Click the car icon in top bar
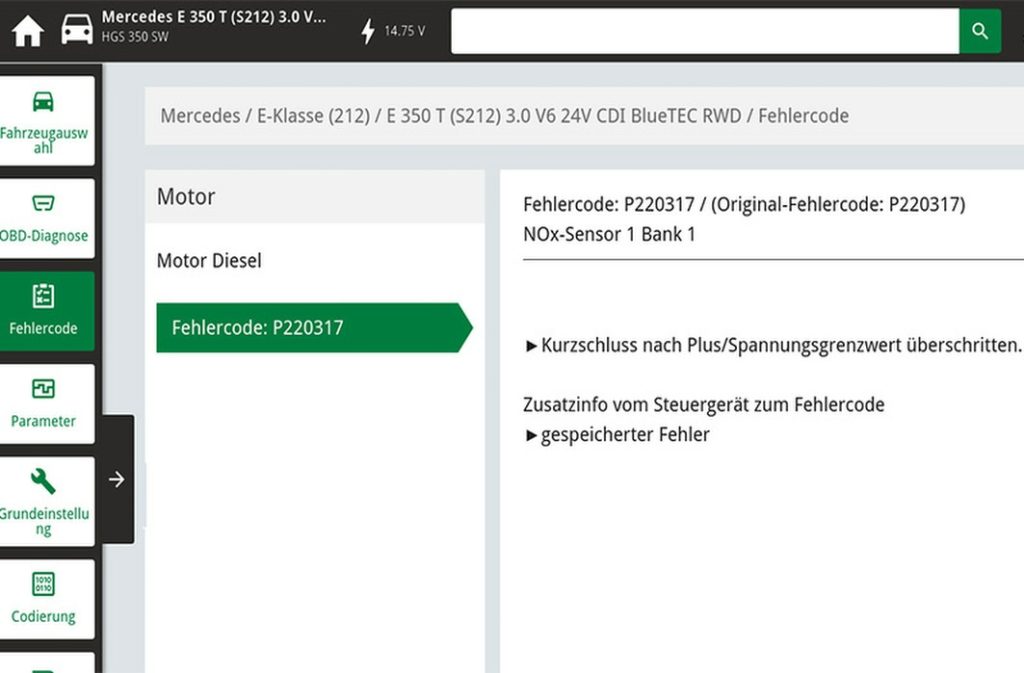The height and width of the screenshot is (673, 1024). click(77, 31)
